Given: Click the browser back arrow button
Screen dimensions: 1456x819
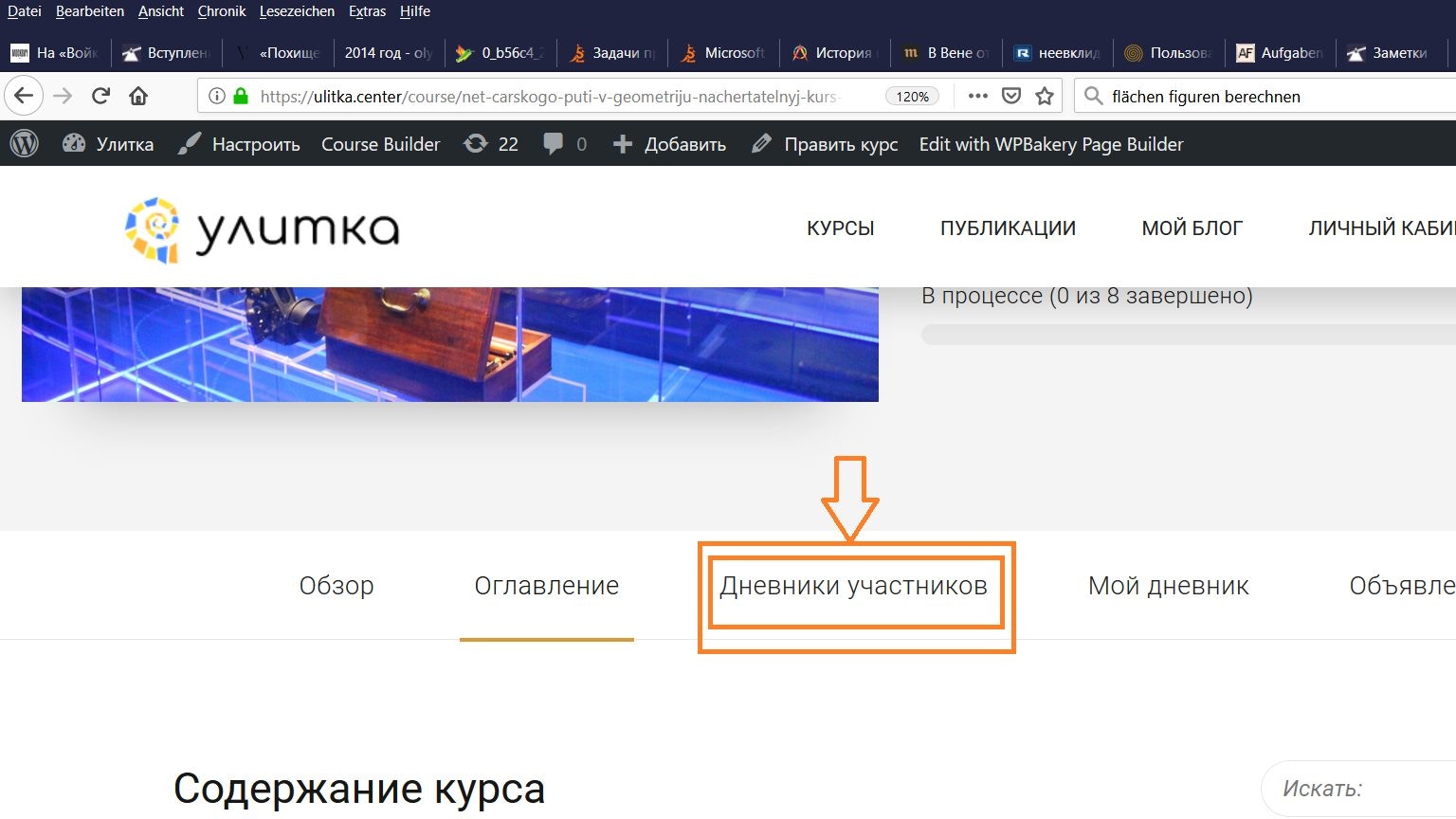Looking at the screenshot, I should [24, 96].
